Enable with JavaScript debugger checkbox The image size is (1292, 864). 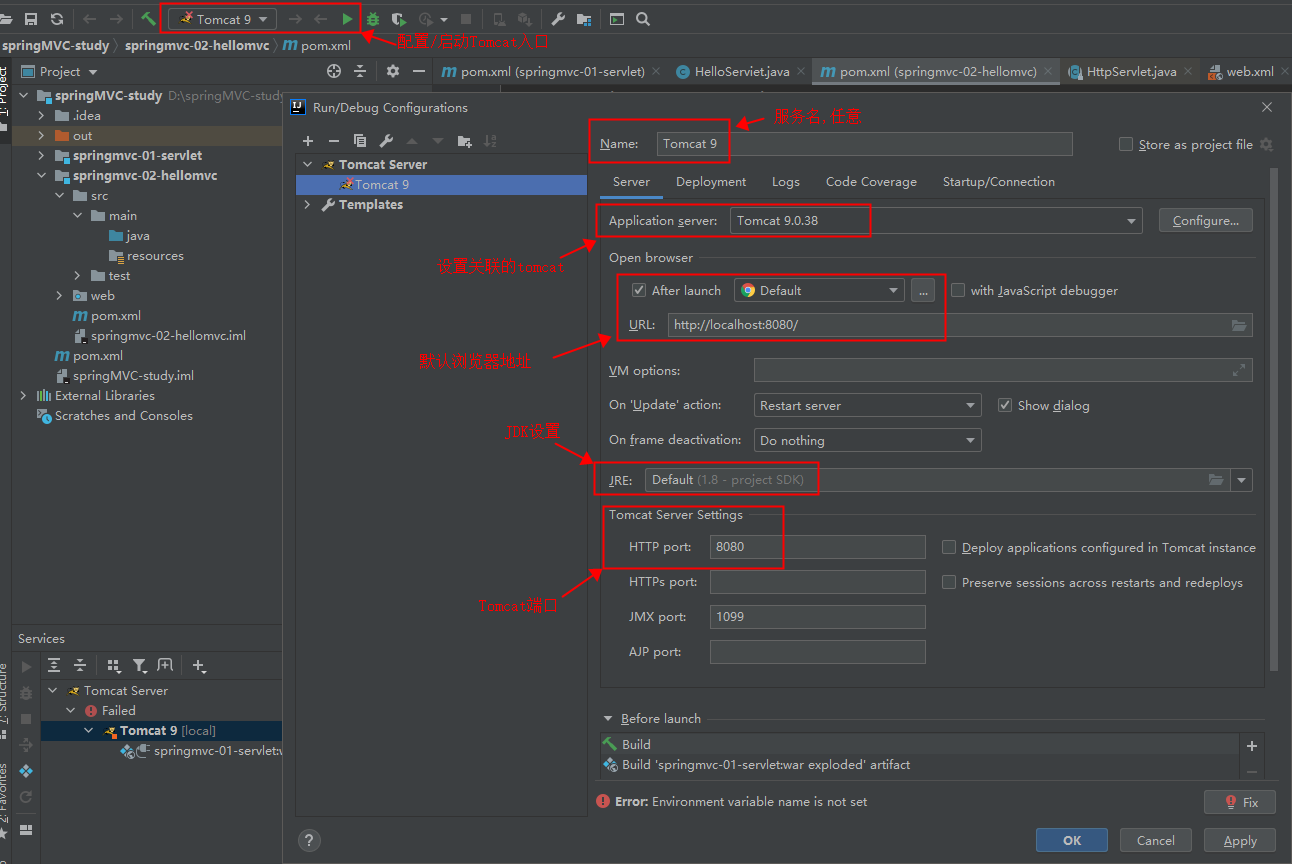click(958, 290)
